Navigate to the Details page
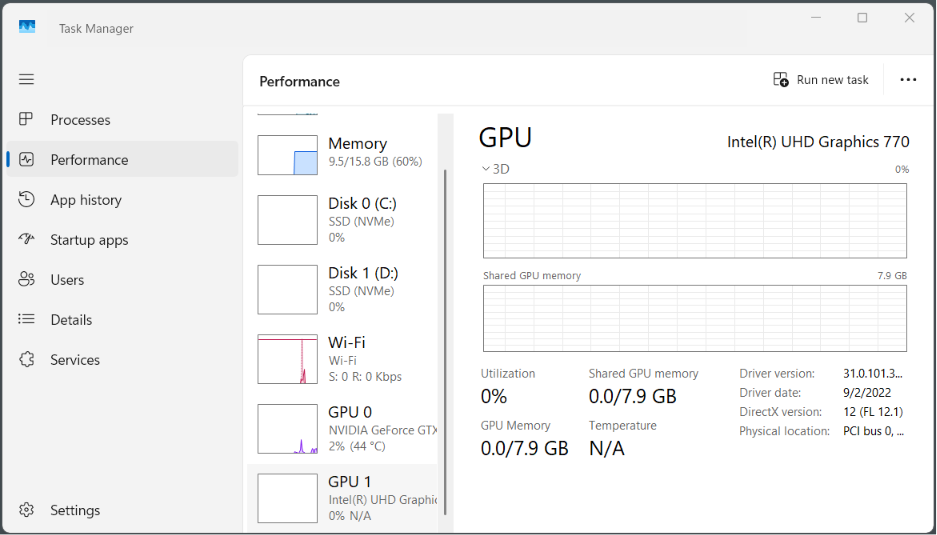Image resolution: width=937 pixels, height=535 pixels. coord(123,320)
